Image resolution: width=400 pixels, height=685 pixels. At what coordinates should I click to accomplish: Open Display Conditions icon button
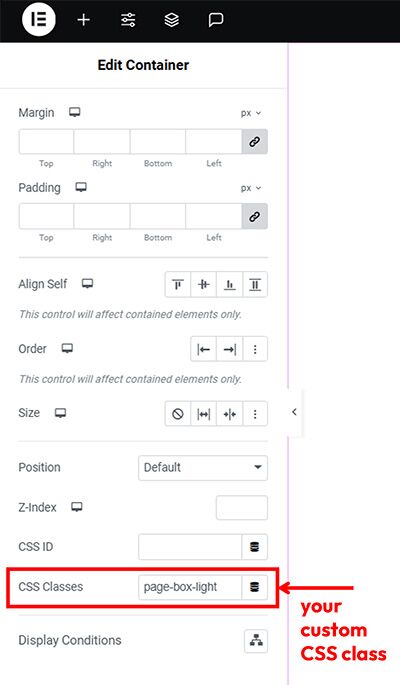(256, 641)
